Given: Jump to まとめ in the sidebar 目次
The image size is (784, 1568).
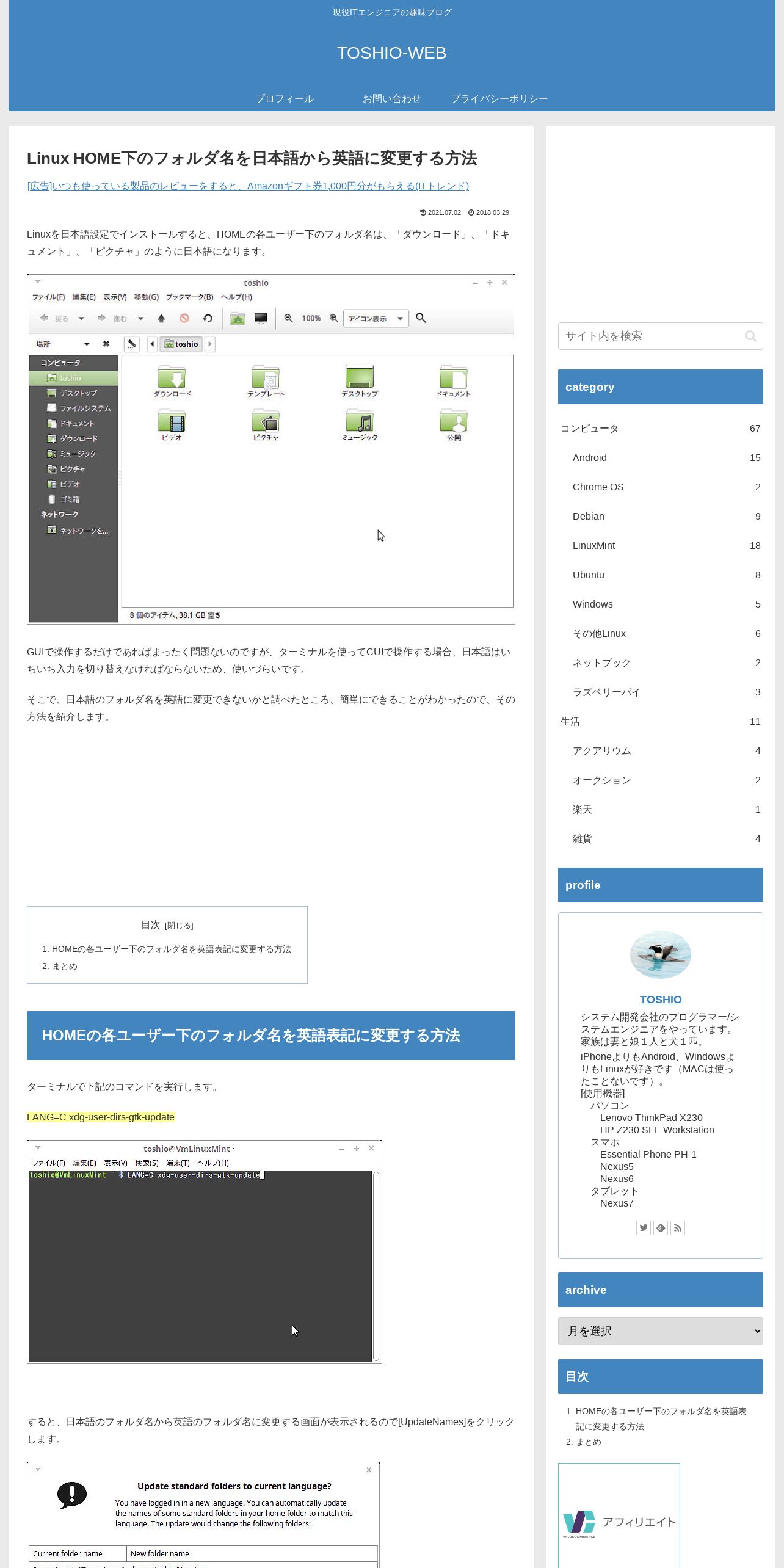Looking at the screenshot, I should click(589, 1442).
